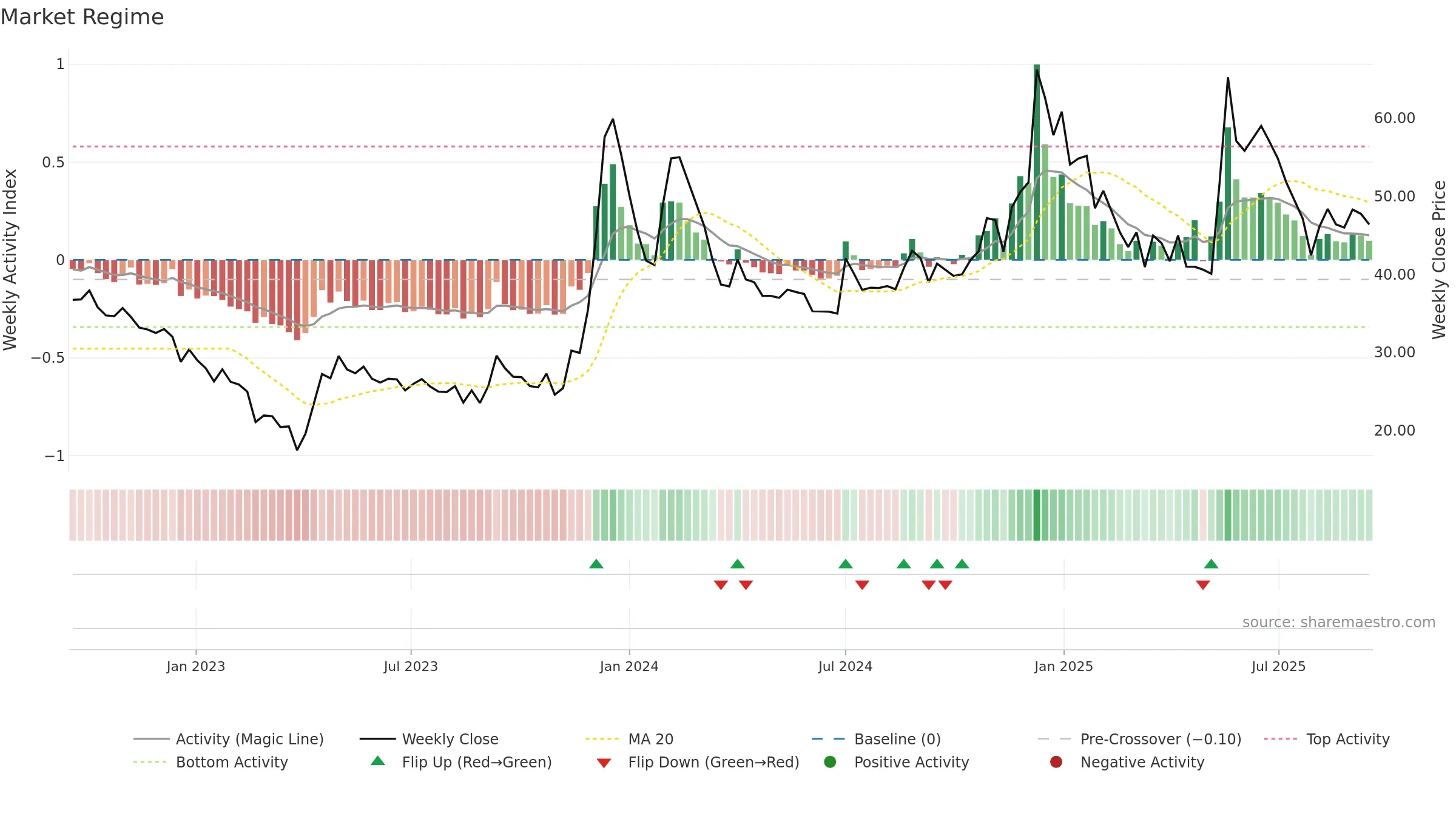
Task: Click the 60.00 price axis label
Action: tap(1395, 118)
